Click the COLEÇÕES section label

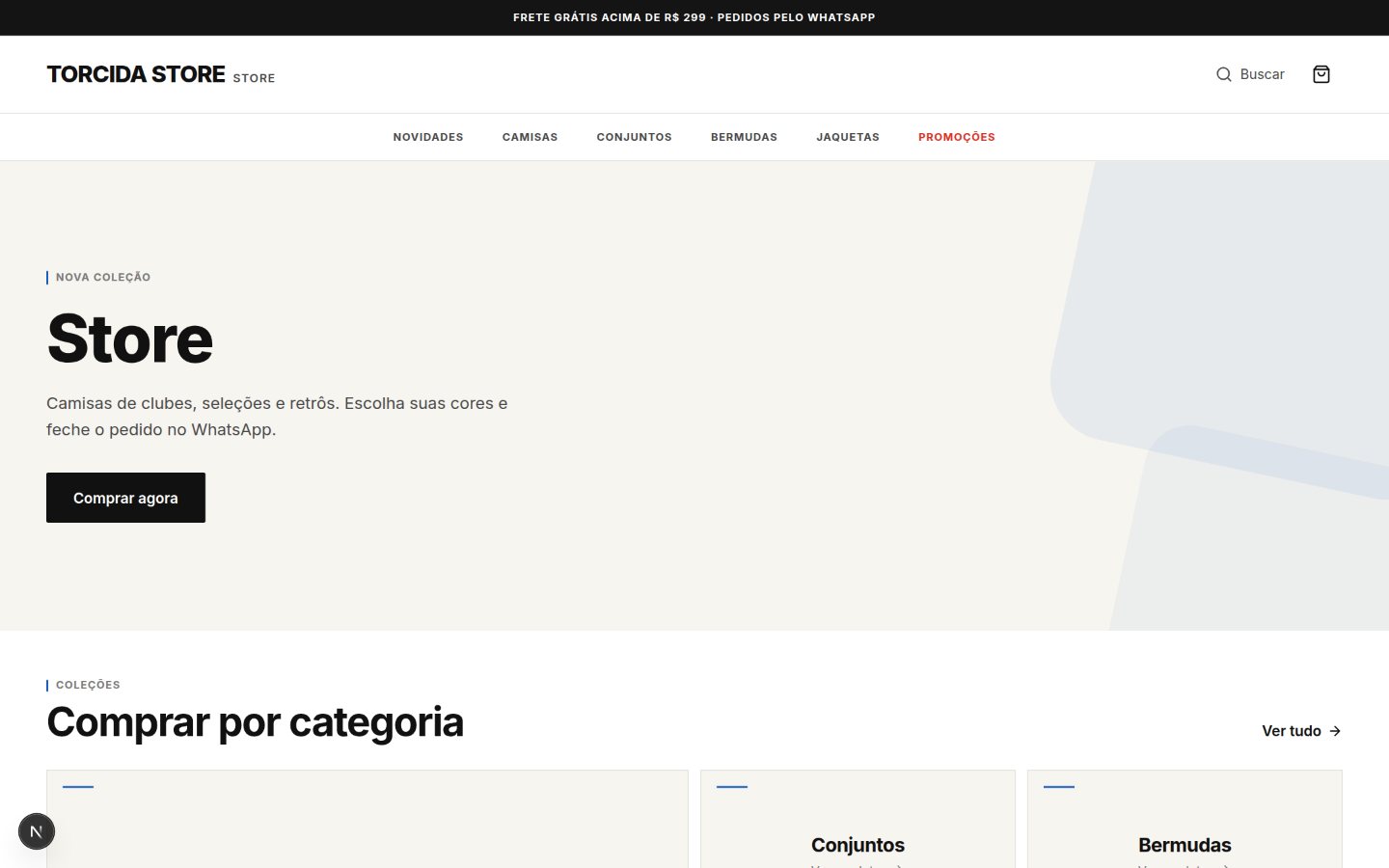click(x=88, y=685)
